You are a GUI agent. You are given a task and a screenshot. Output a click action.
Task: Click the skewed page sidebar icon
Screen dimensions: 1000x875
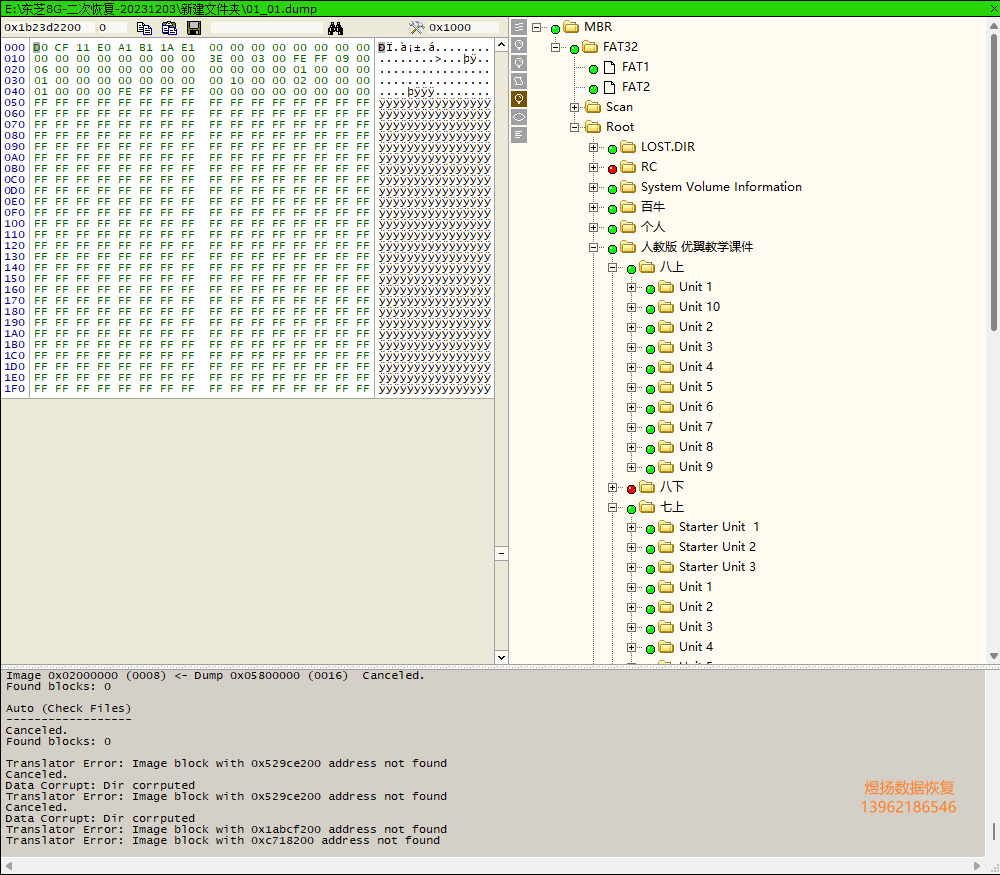pos(519,81)
